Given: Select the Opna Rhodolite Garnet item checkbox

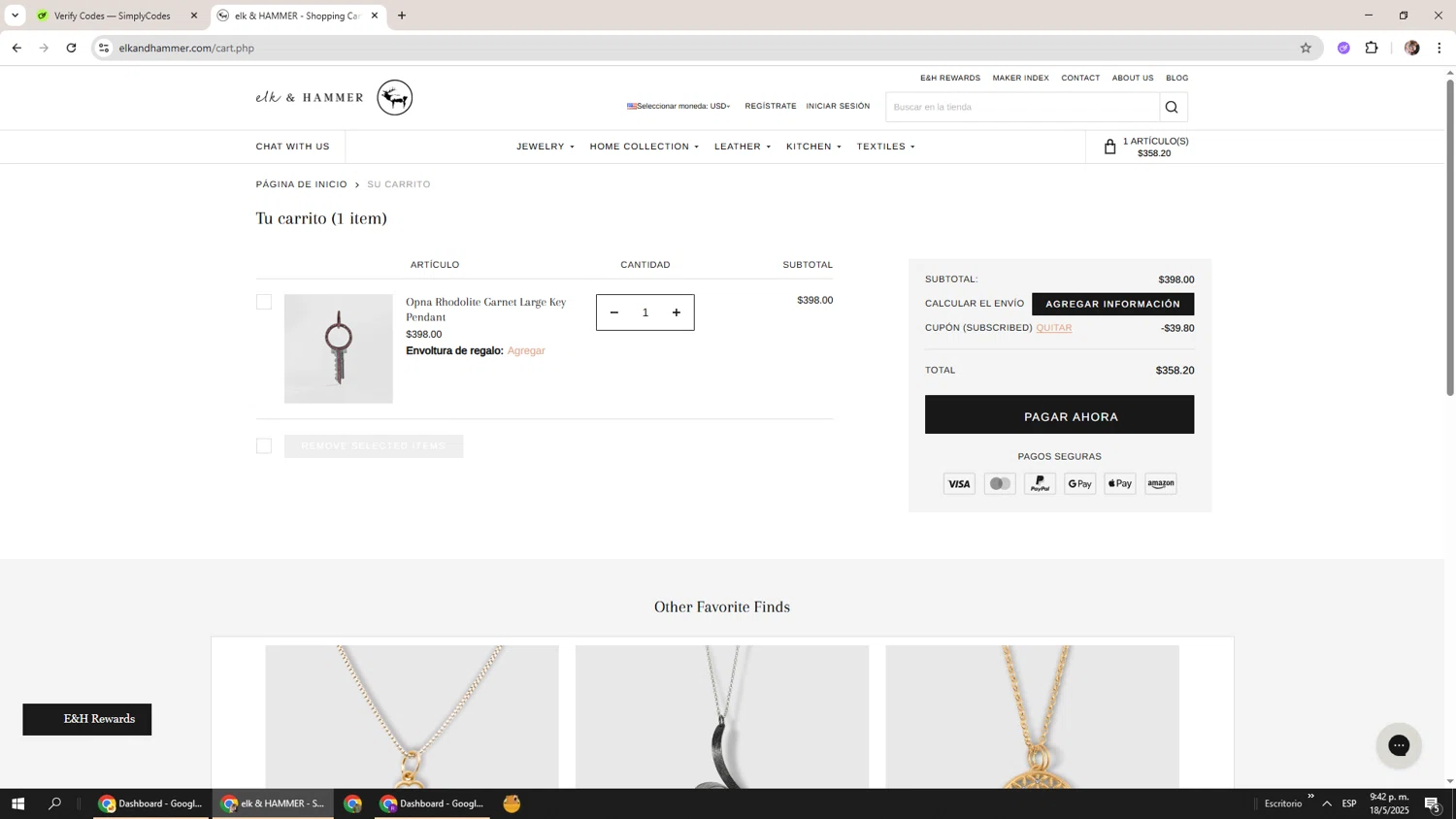Looking at the screenshot, I should click(264, 302).
